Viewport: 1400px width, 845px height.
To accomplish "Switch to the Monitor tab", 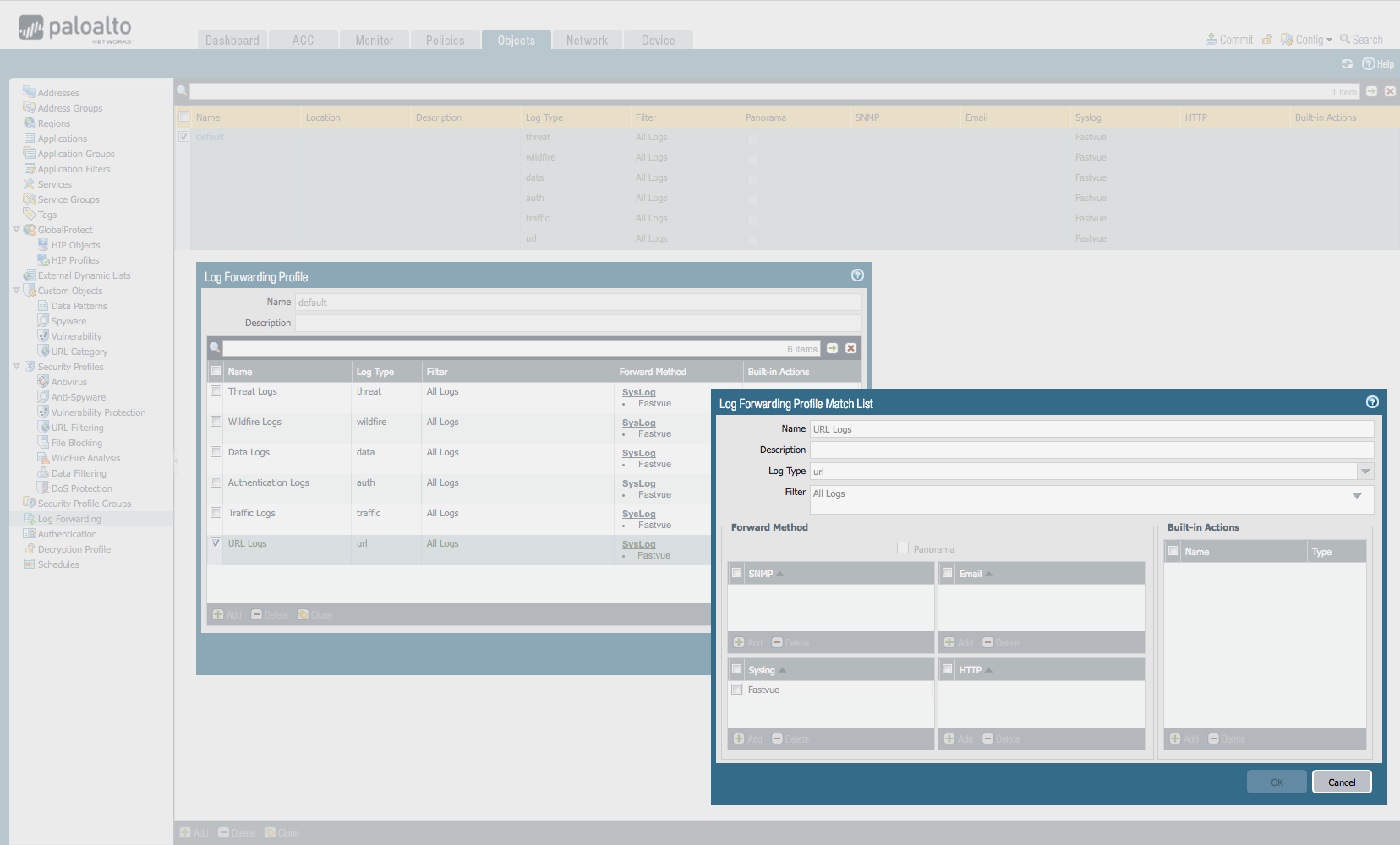I will (x=374, y=40).
